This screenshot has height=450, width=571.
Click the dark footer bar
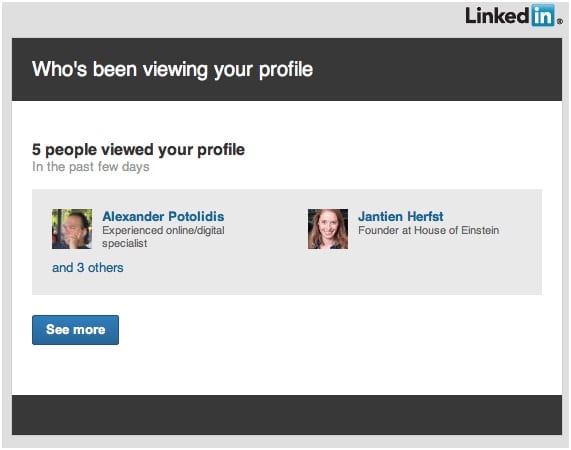287,415
